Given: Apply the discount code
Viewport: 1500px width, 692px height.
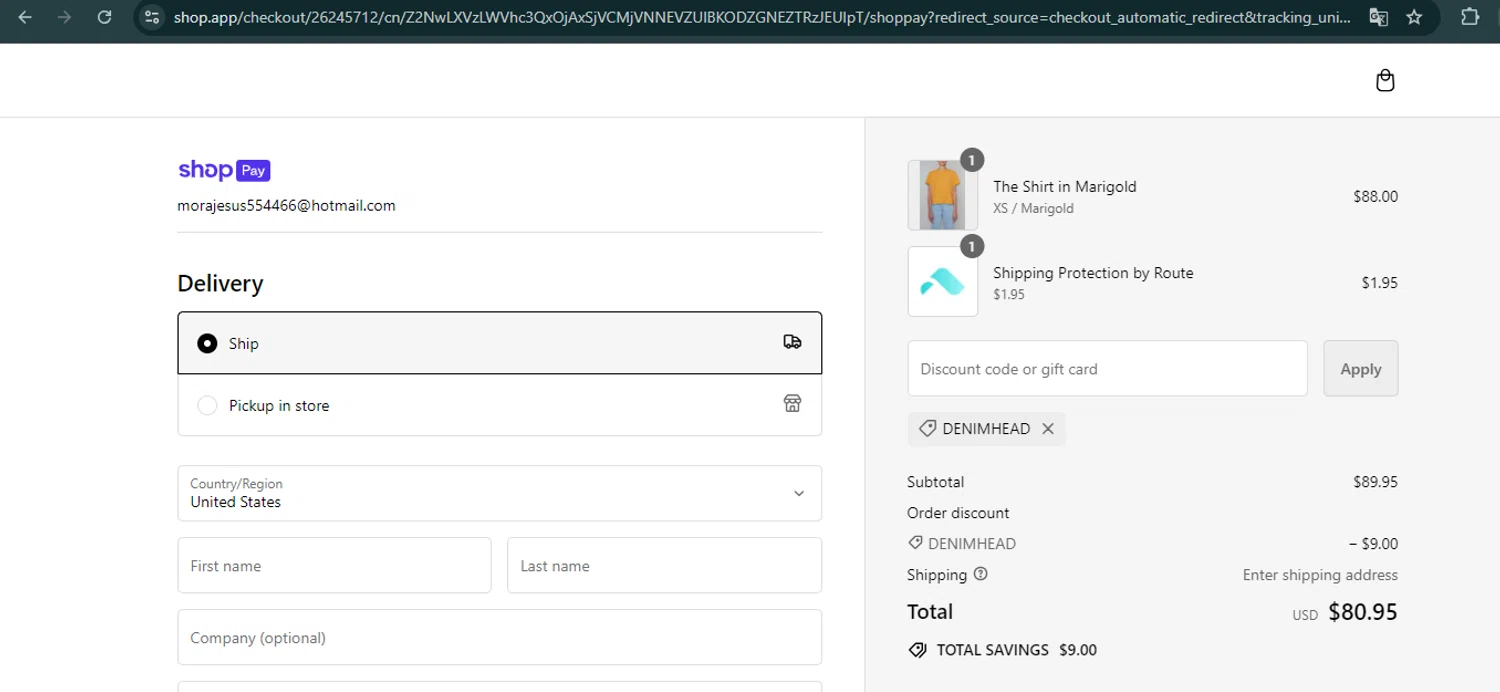Looking at the screenshot, I should point(1361,368).
